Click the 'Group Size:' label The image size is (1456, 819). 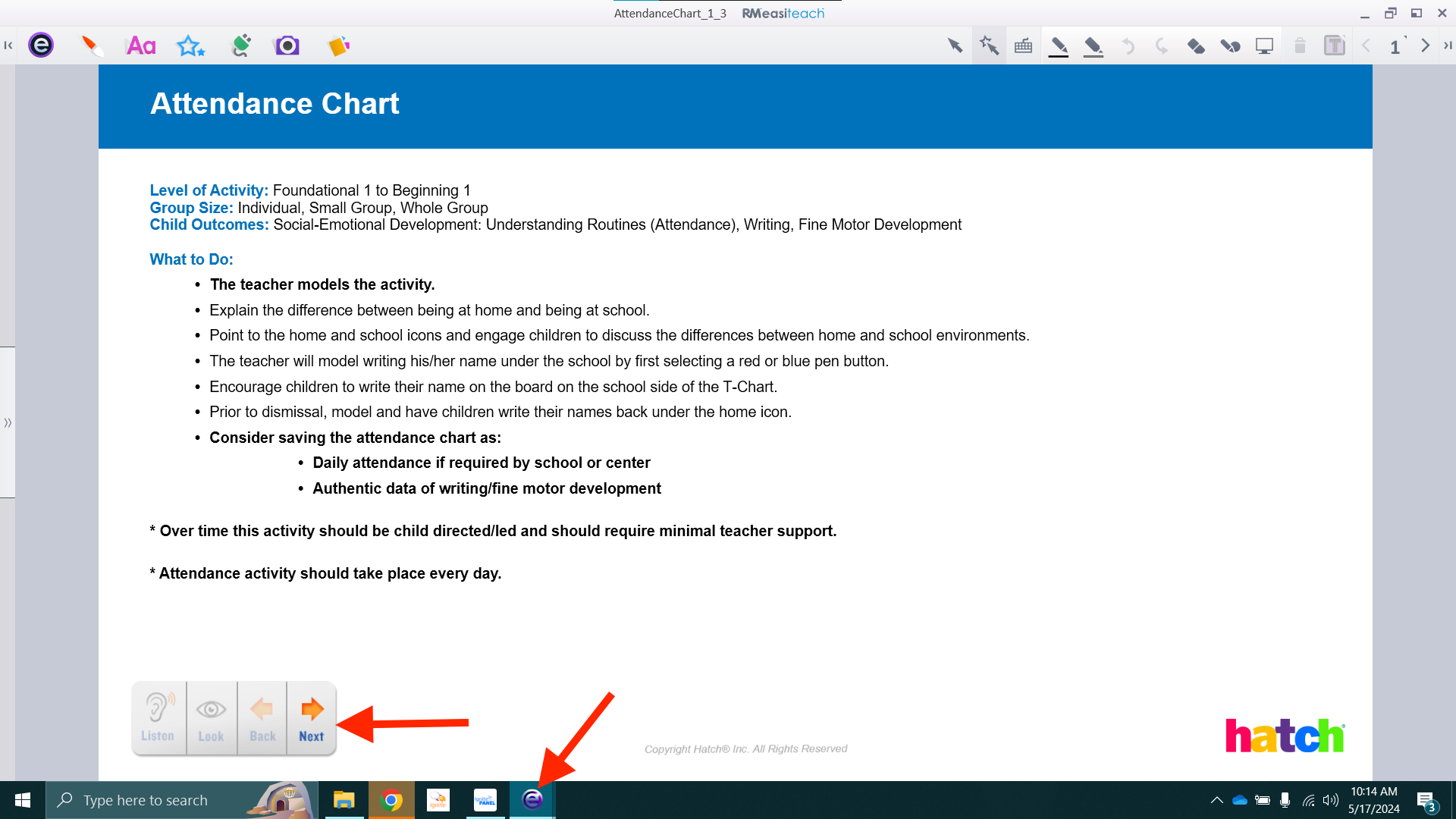click(191, 208)
